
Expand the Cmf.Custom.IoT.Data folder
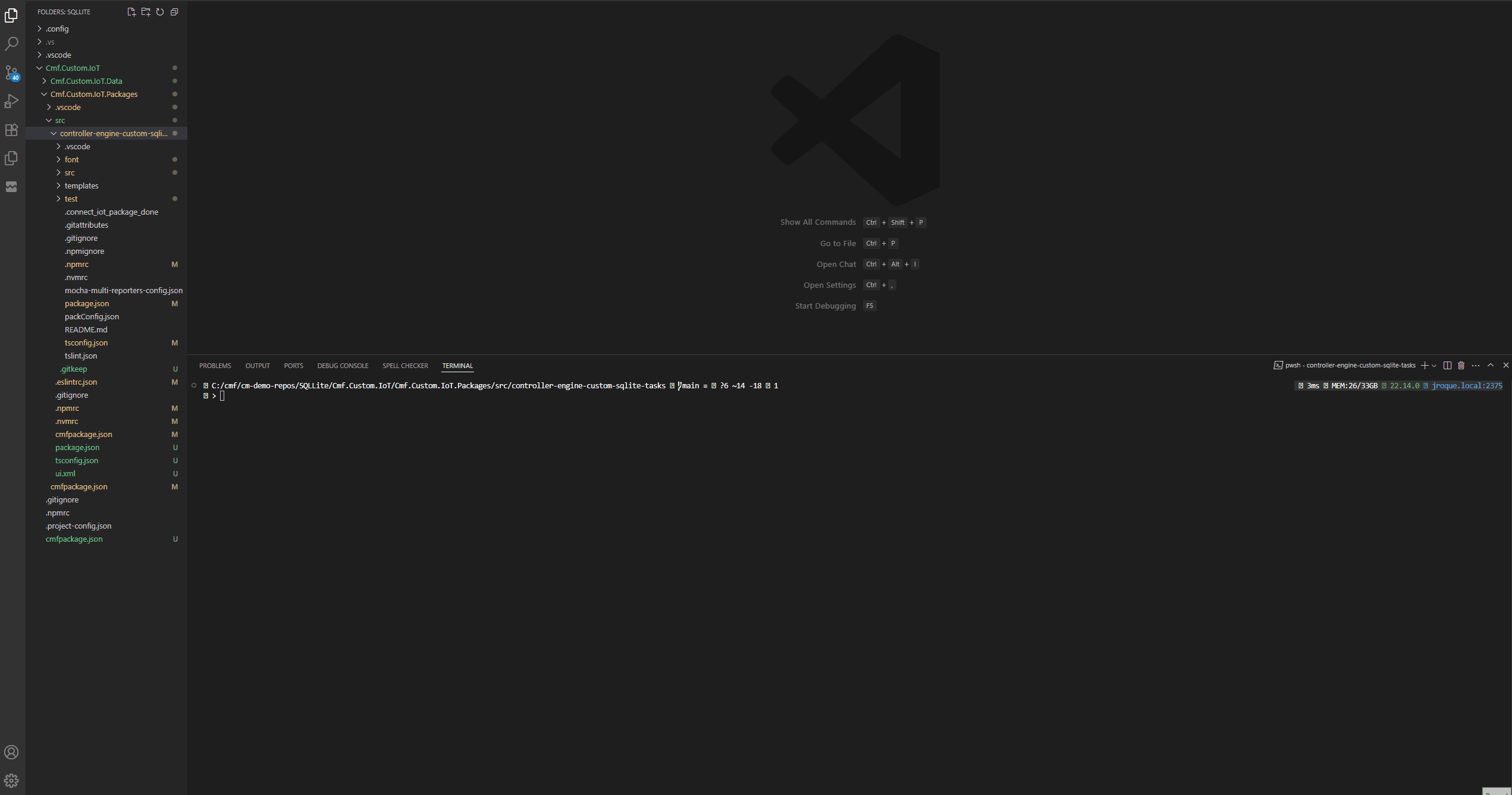point(107,81)
